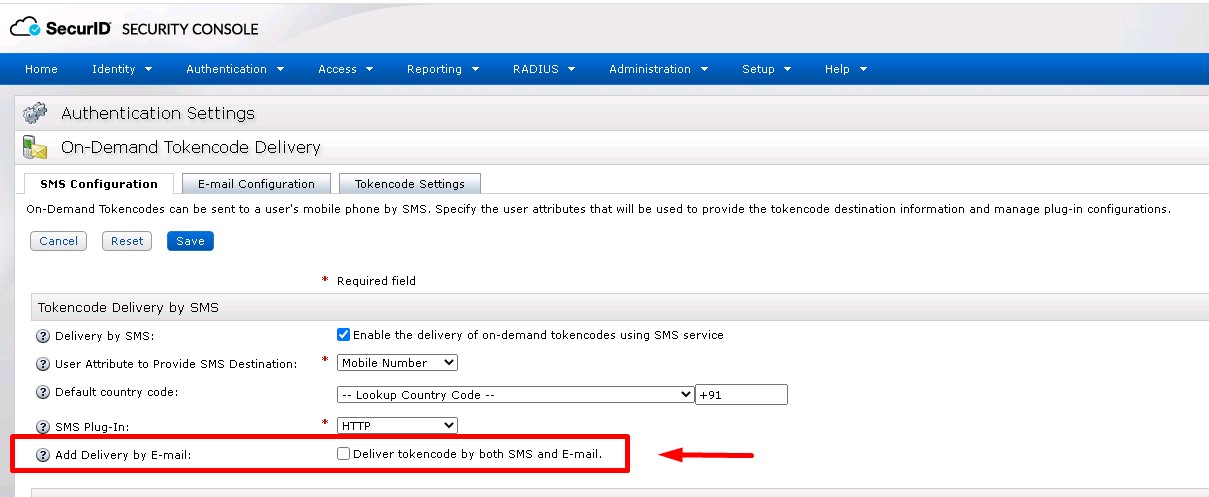Switch to the Tokencode Settings tab
1209x497 pixels.
click(409, 184)
